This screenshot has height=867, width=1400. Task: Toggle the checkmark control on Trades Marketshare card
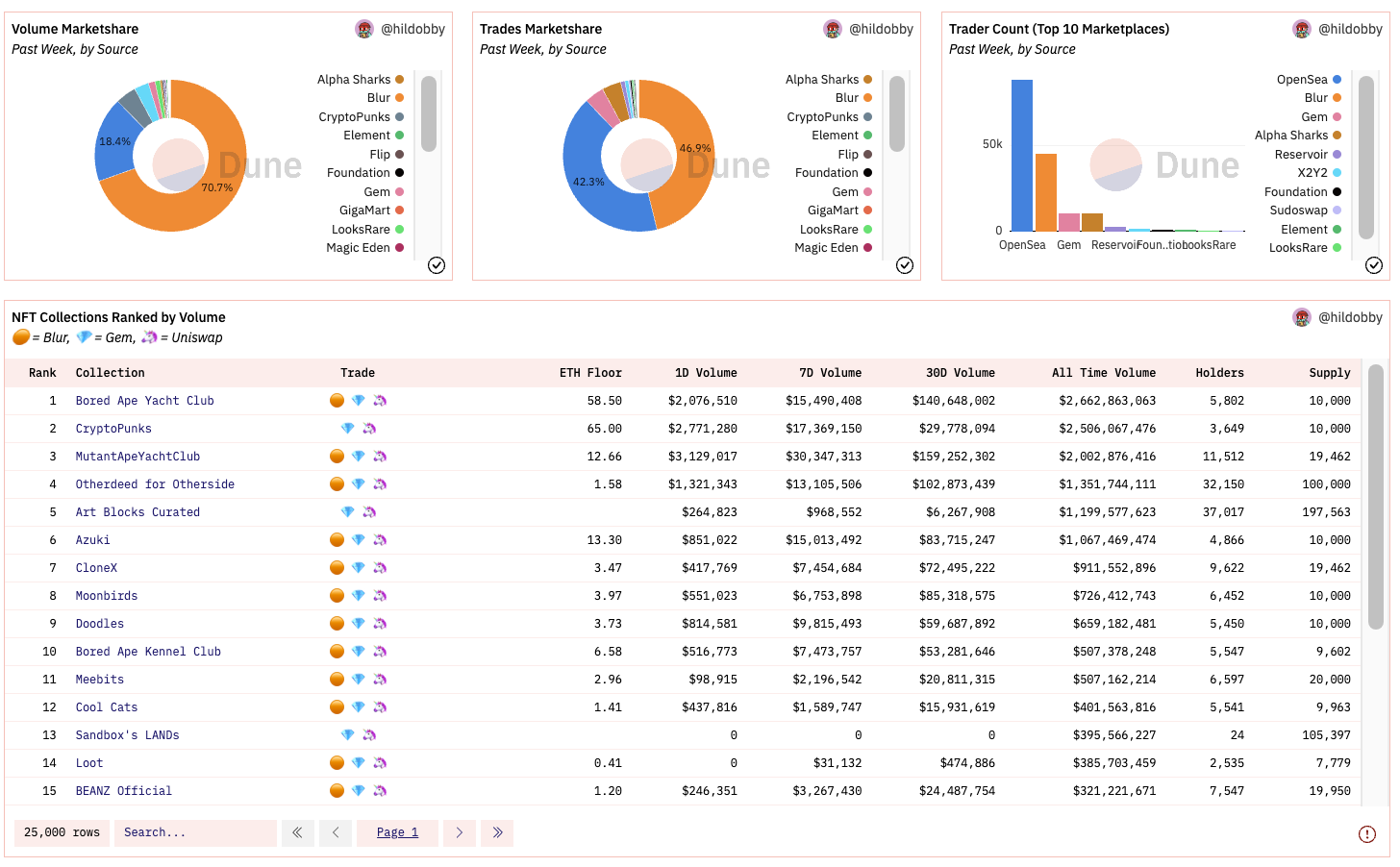click(904, 265)
